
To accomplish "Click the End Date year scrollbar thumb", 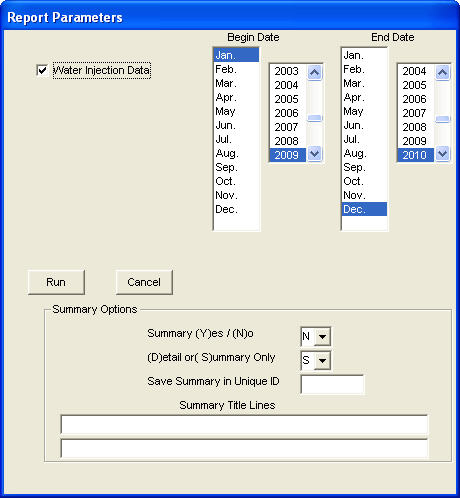I will coord(442,119).
